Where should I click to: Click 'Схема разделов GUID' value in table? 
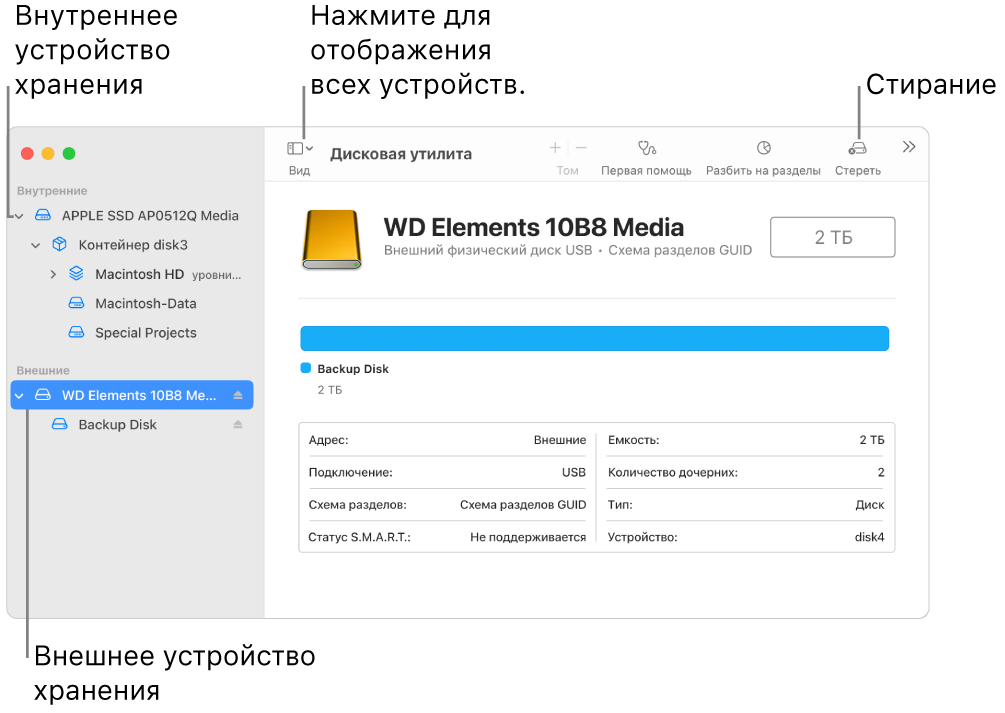[523, 505]
